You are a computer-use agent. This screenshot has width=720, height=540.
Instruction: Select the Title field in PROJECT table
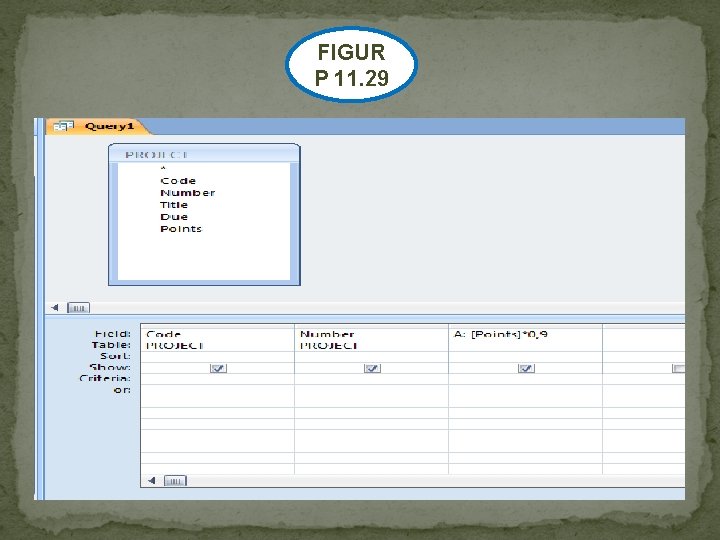tap(174, 205)
